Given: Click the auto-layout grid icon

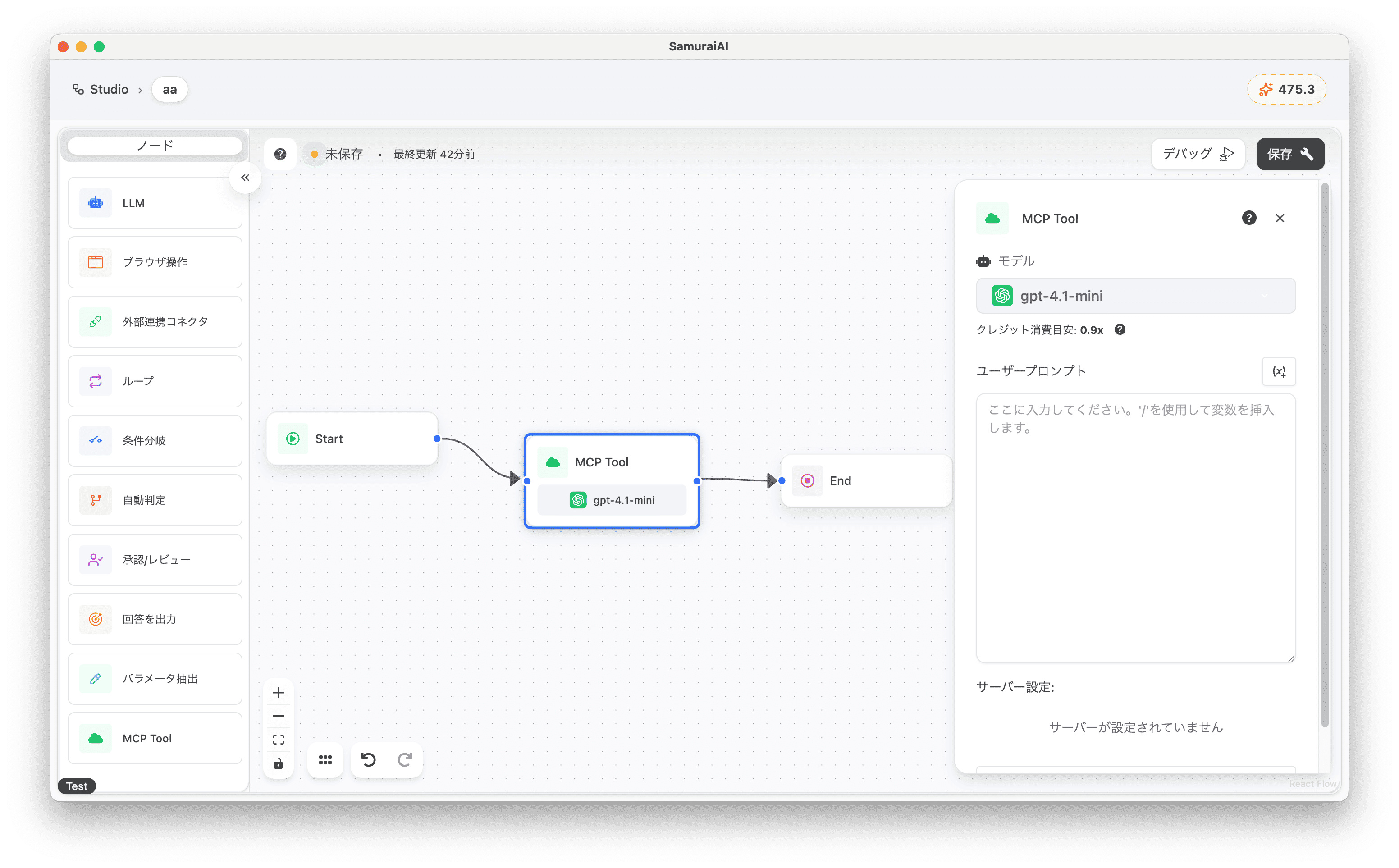Looking at the screenshot, I should tap(325, 760).
